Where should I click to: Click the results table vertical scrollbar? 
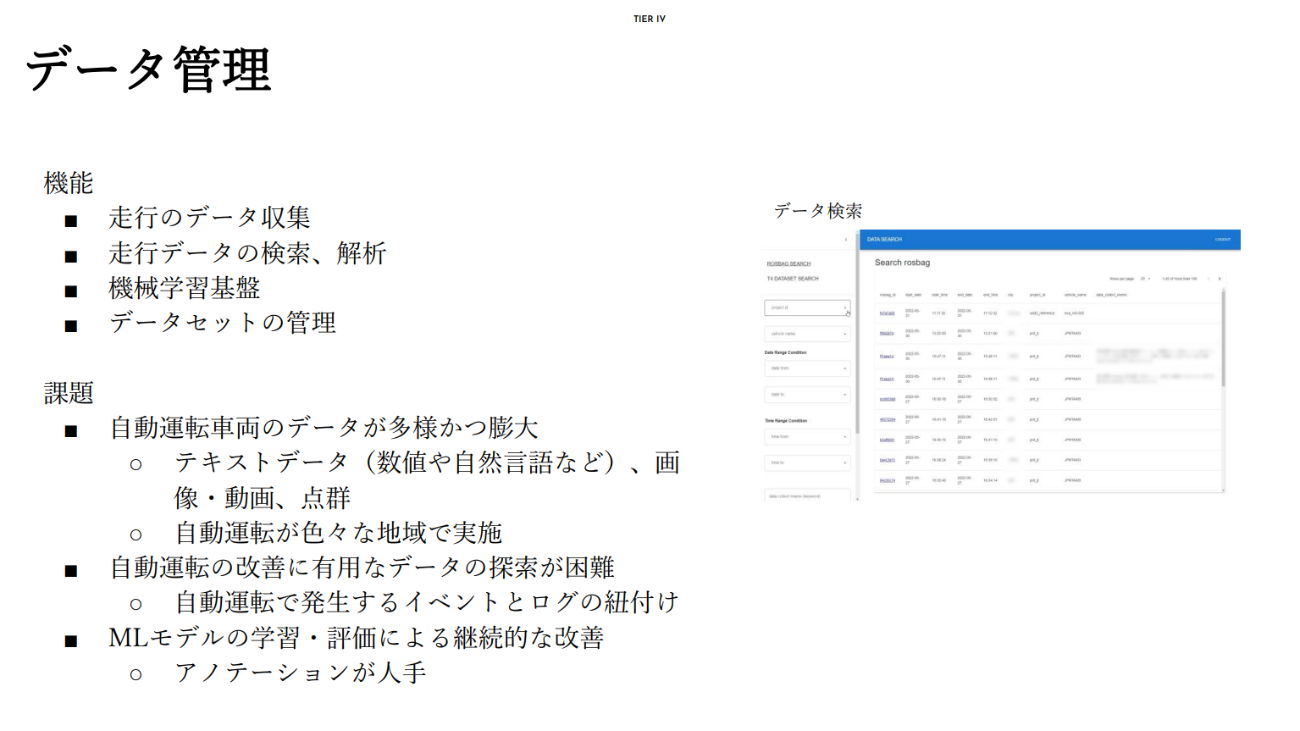(1223, 337)
